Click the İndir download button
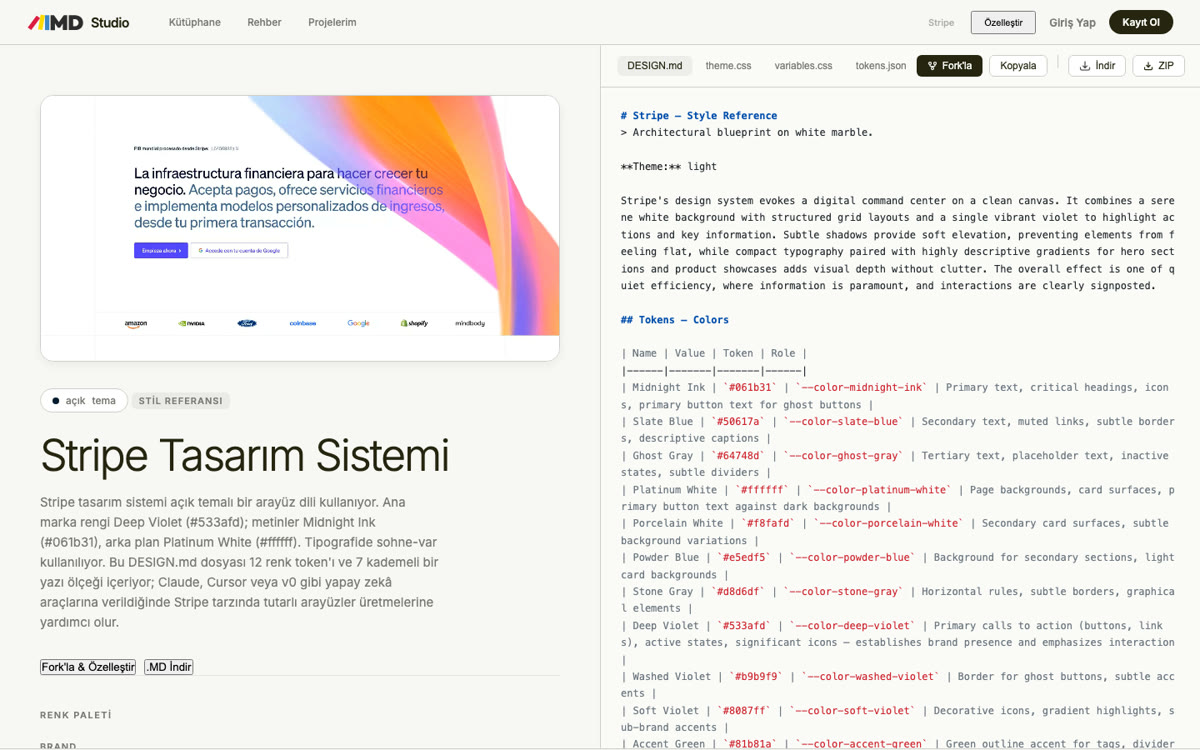 [1097, 66]
